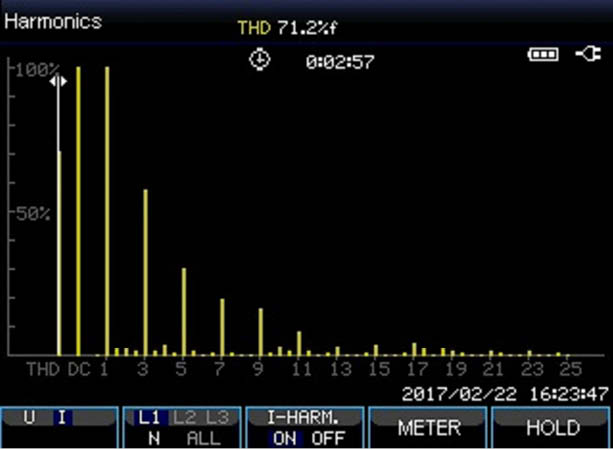Turn I-HARM to ON
This screenshot has height=450, width=613.
coord(284,438)
